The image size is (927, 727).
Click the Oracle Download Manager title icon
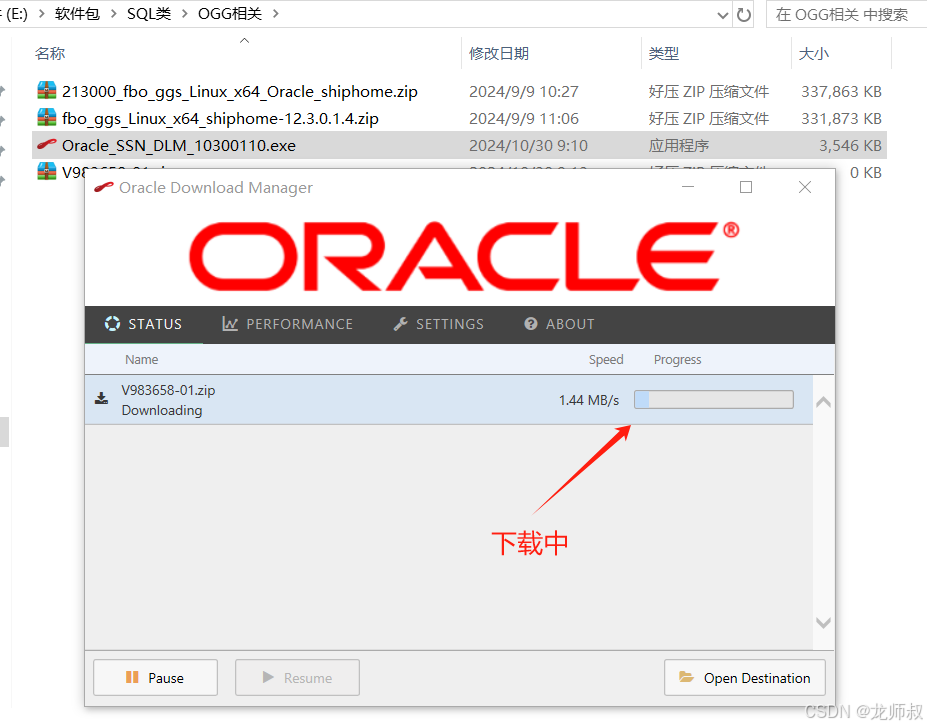pyautogui.click(x=103, y=187)
